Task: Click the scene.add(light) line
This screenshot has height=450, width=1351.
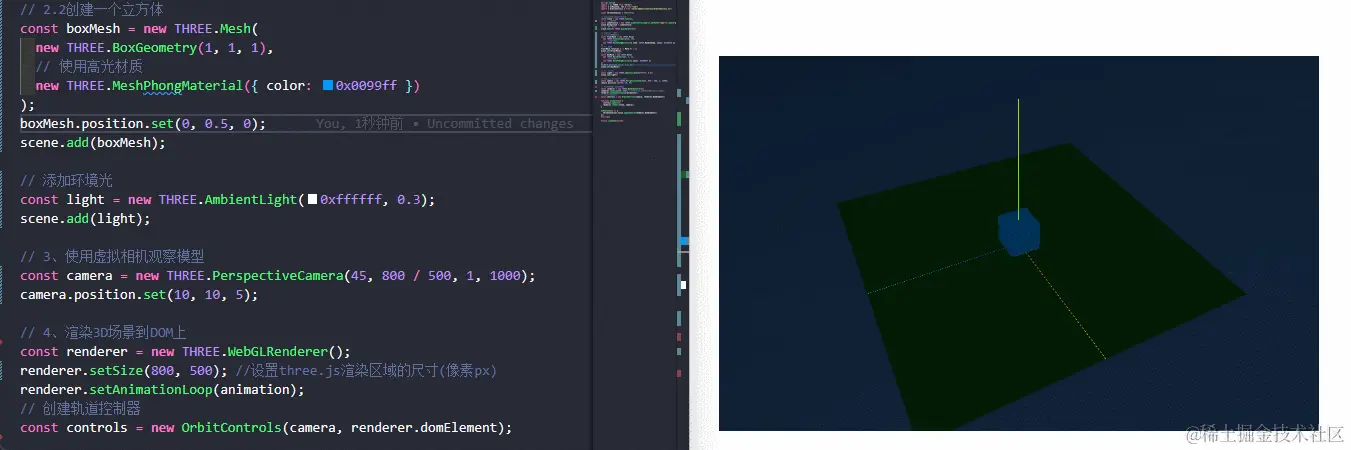Action: click(85, 219)
